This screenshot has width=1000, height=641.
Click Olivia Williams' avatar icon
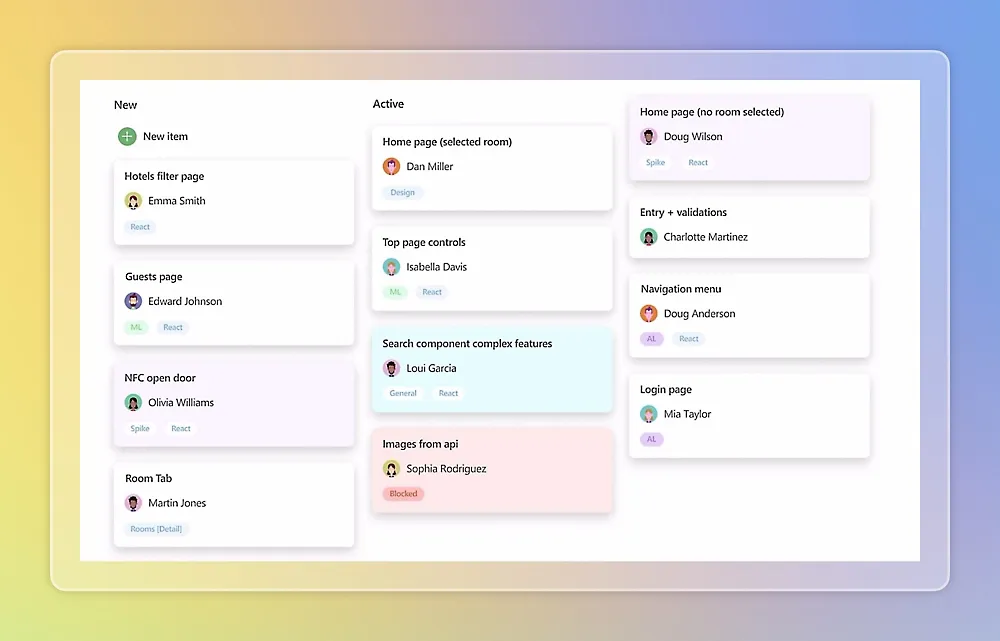tap(133, 402)
